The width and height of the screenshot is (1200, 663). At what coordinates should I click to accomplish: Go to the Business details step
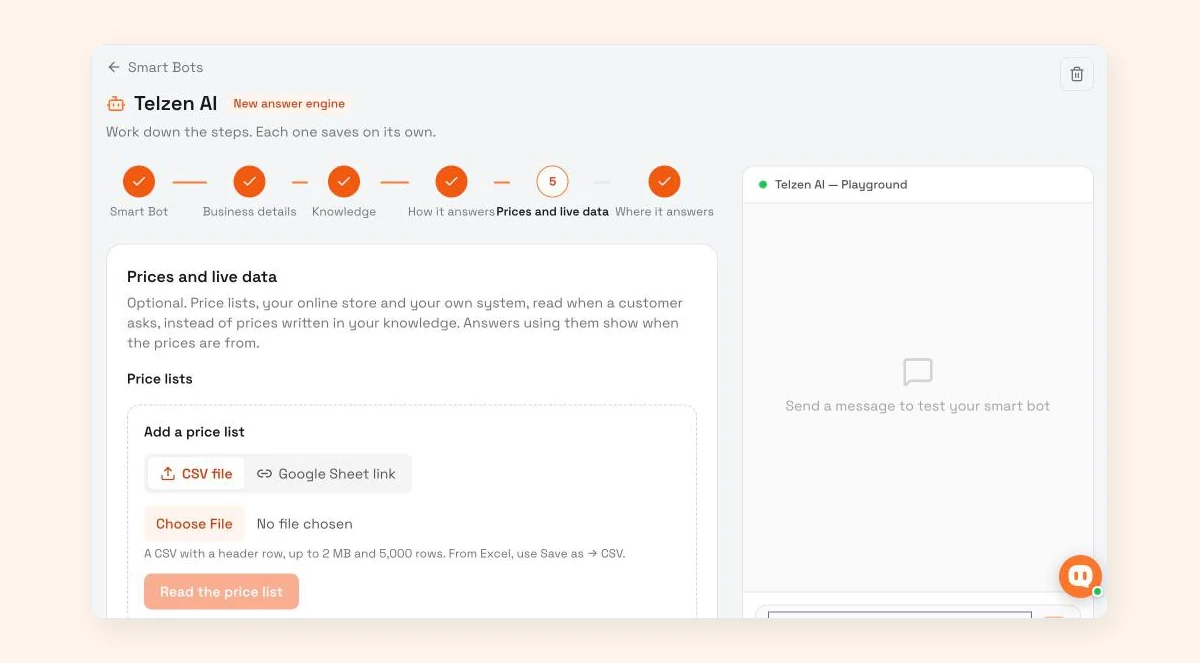point(249,181)
